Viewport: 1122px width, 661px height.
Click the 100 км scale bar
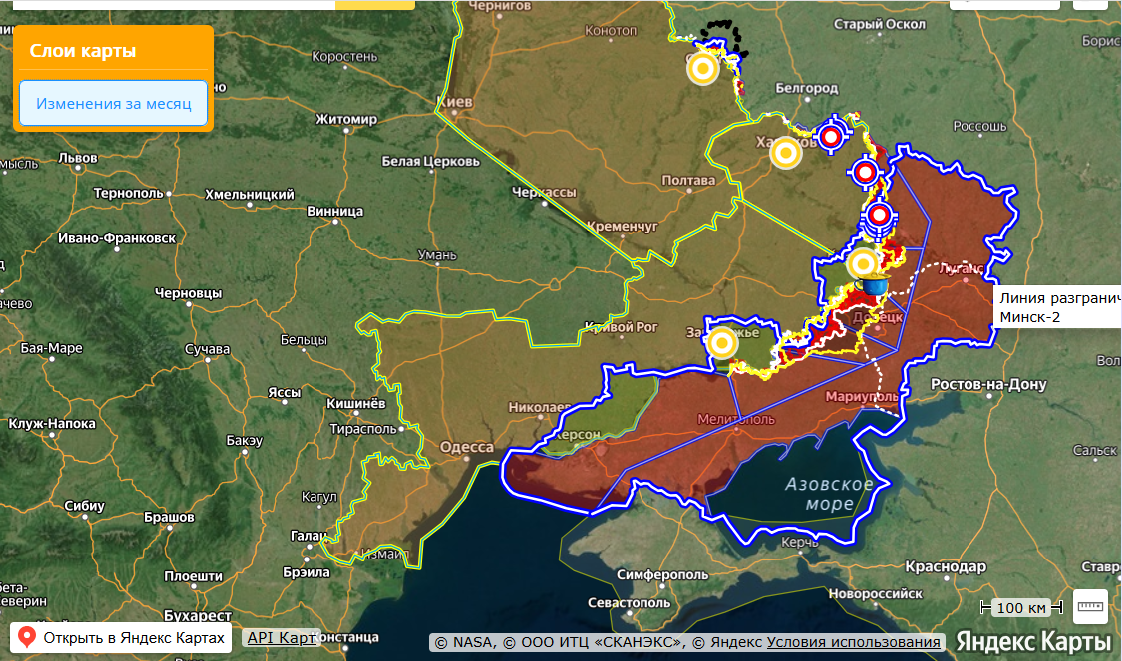point(1020,607)
